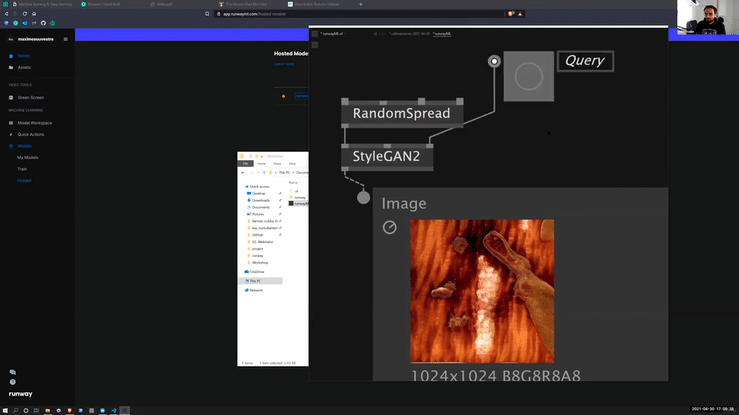Select the StyleGAN2 node
Viewport: 739px width, 415px height.
[389, 157]
